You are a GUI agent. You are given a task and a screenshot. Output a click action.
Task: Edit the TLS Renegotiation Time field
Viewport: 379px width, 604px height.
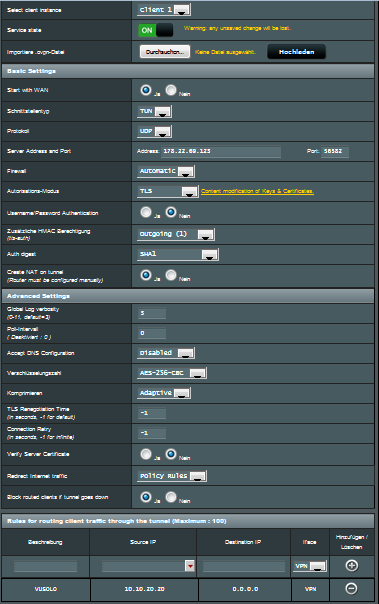coord(152,413)
